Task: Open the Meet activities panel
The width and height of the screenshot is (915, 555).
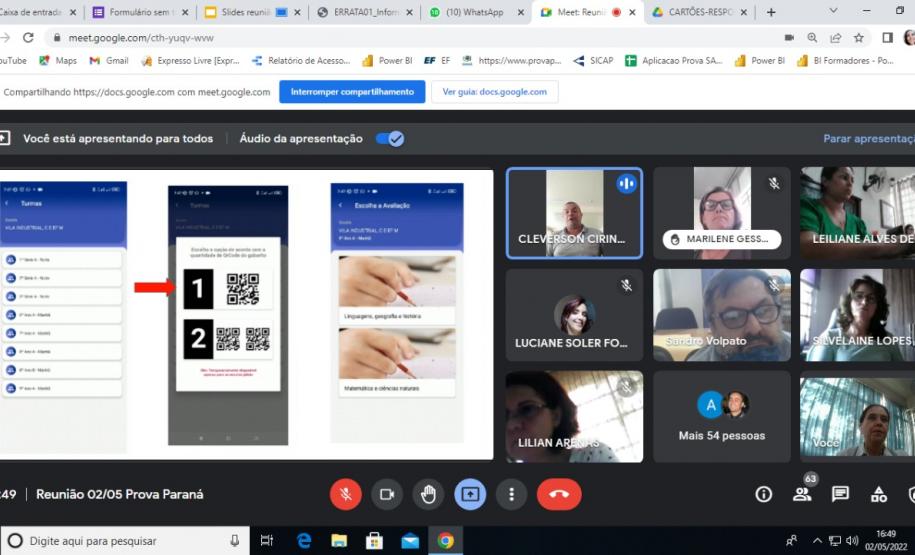Action: point(879,494)
